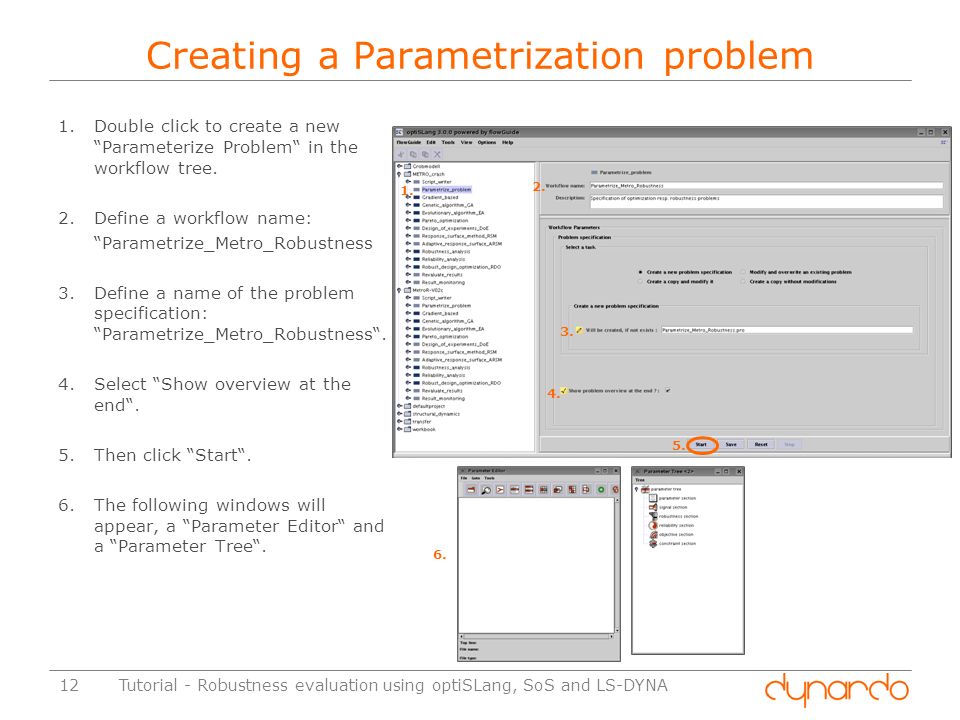Click Parameter Editor vertical scrollbar down arrow
Viewport: 960px width, 720px height.
(617, 630)
